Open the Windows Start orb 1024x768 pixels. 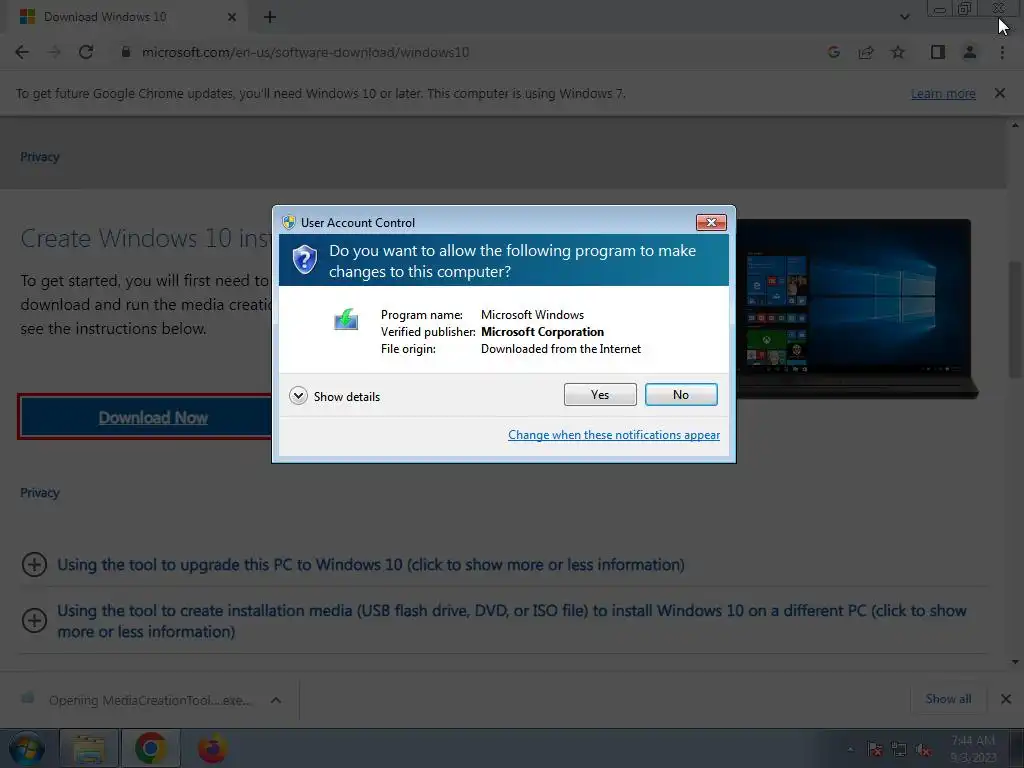coord(26,749)
